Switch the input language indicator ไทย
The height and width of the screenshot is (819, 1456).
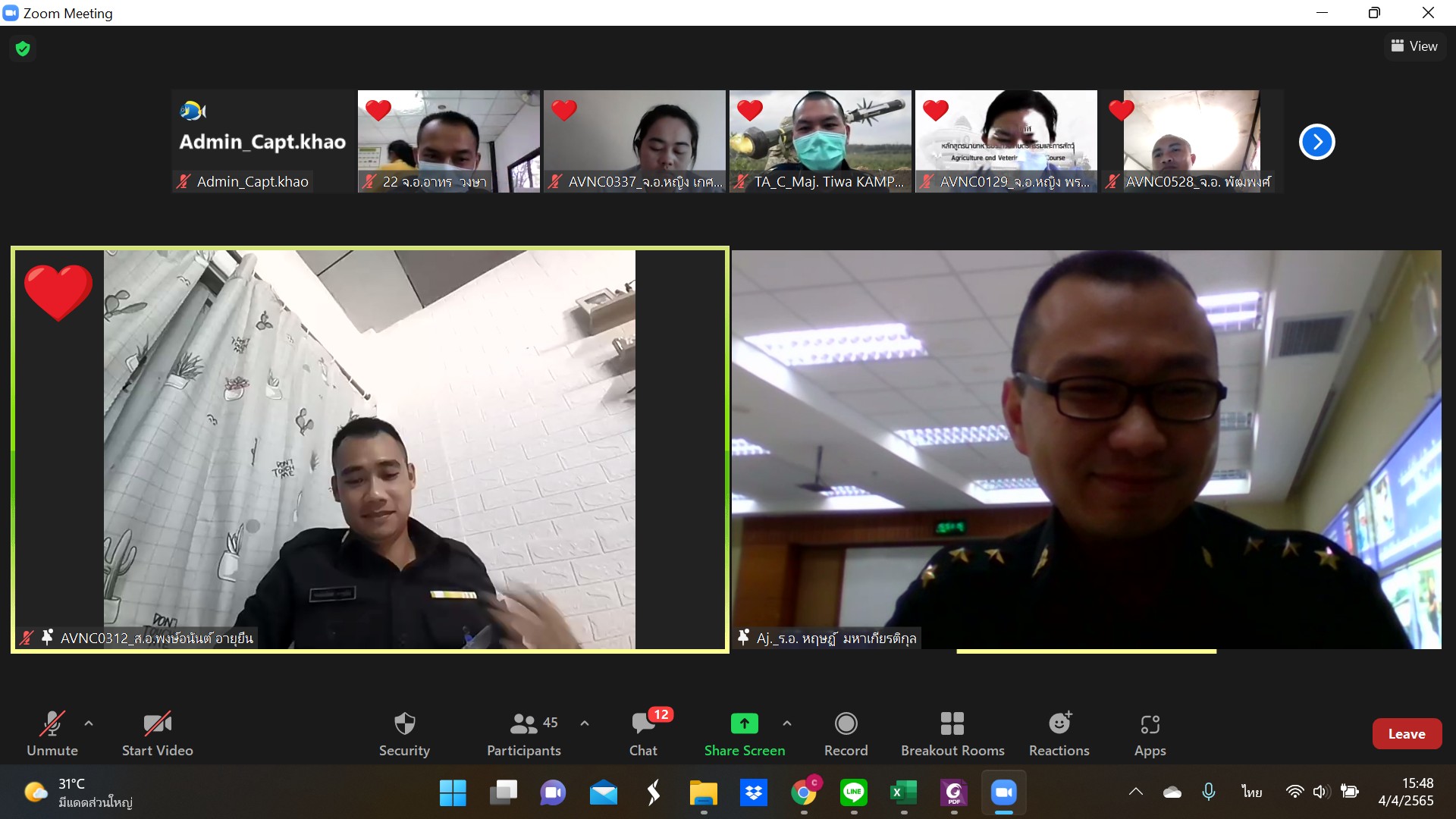pos(1252,792)
